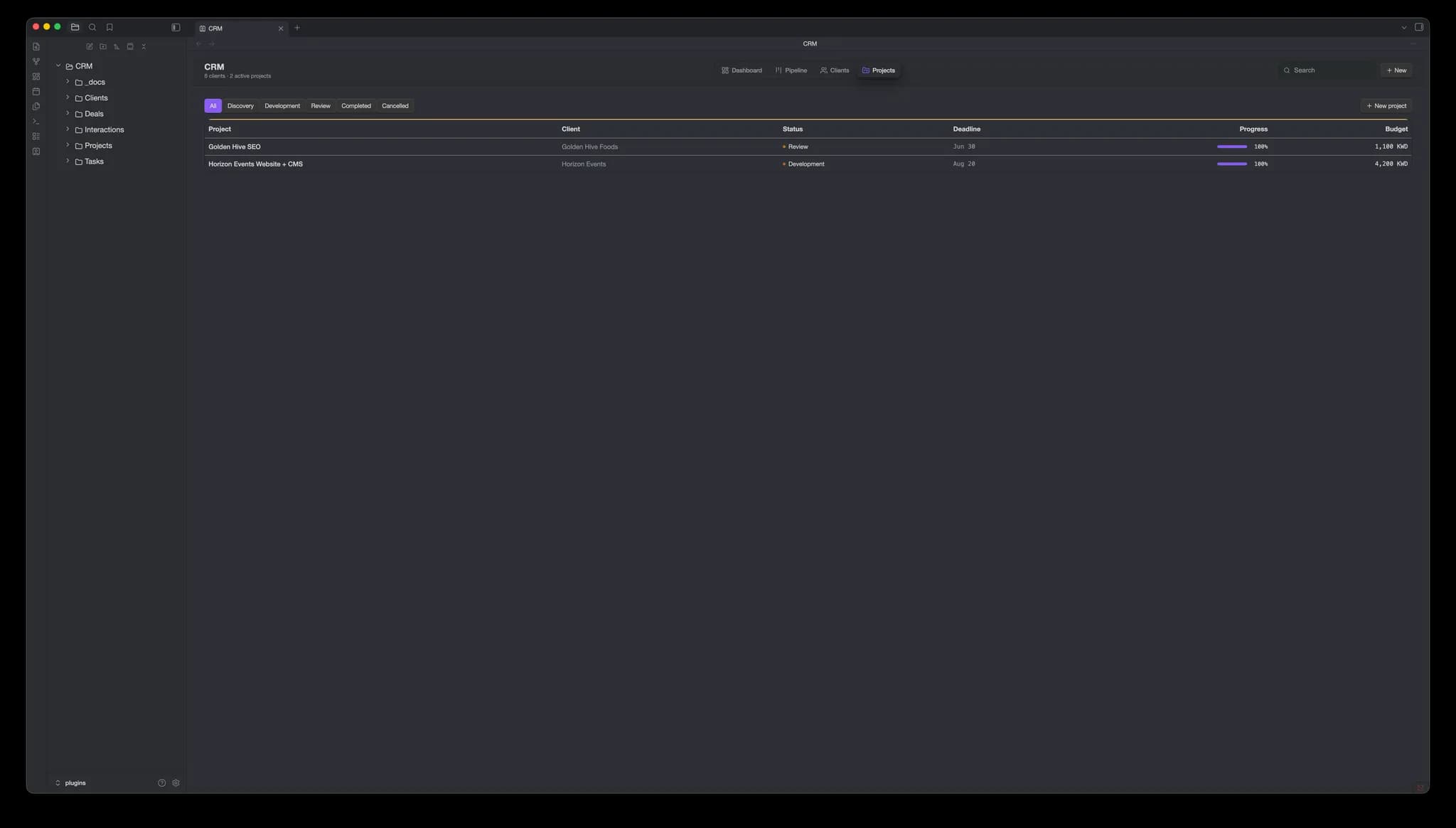
Task: Click the Aug 20 deadline cell
Action: coord(964,164)
